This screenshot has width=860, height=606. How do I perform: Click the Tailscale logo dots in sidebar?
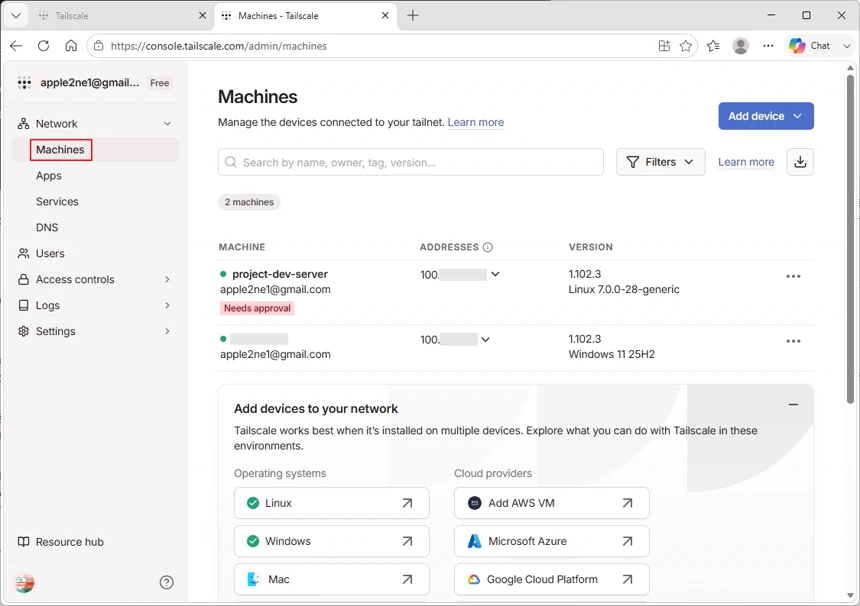(24, 83)
